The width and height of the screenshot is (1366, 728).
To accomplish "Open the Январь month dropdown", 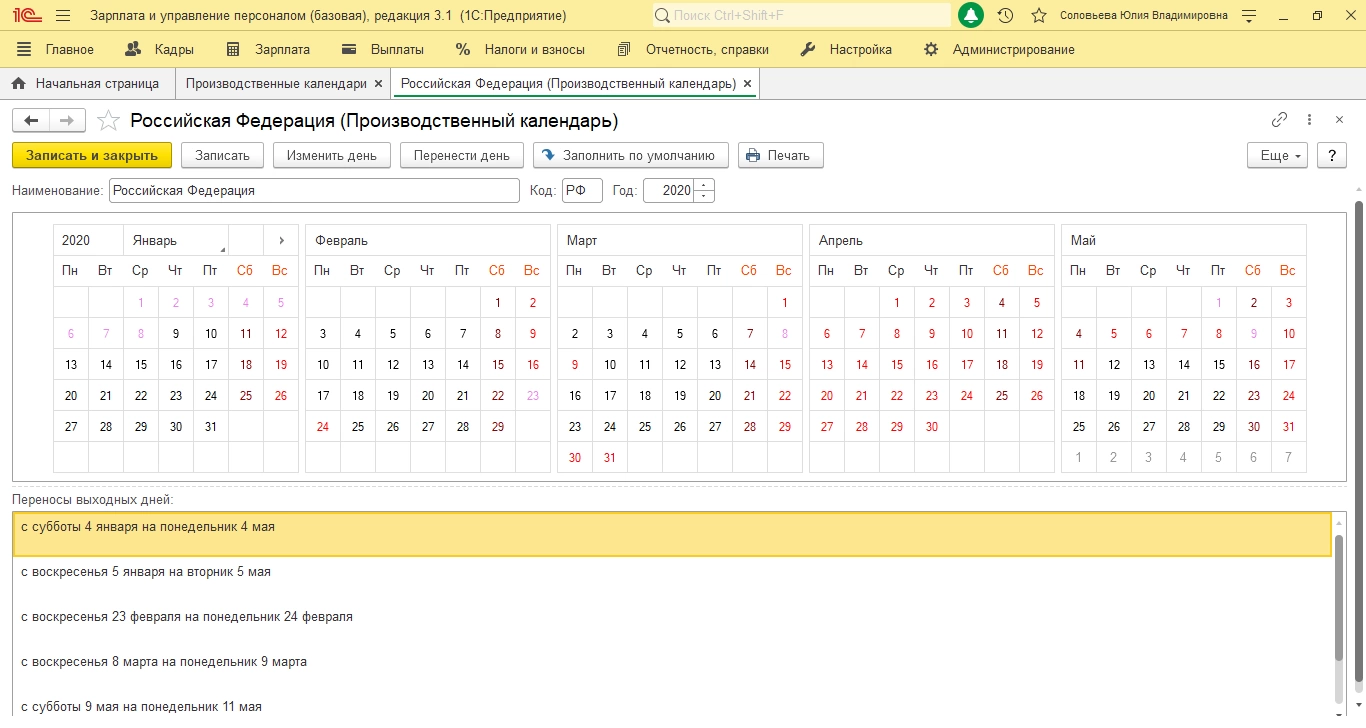I will coord(176,240).
